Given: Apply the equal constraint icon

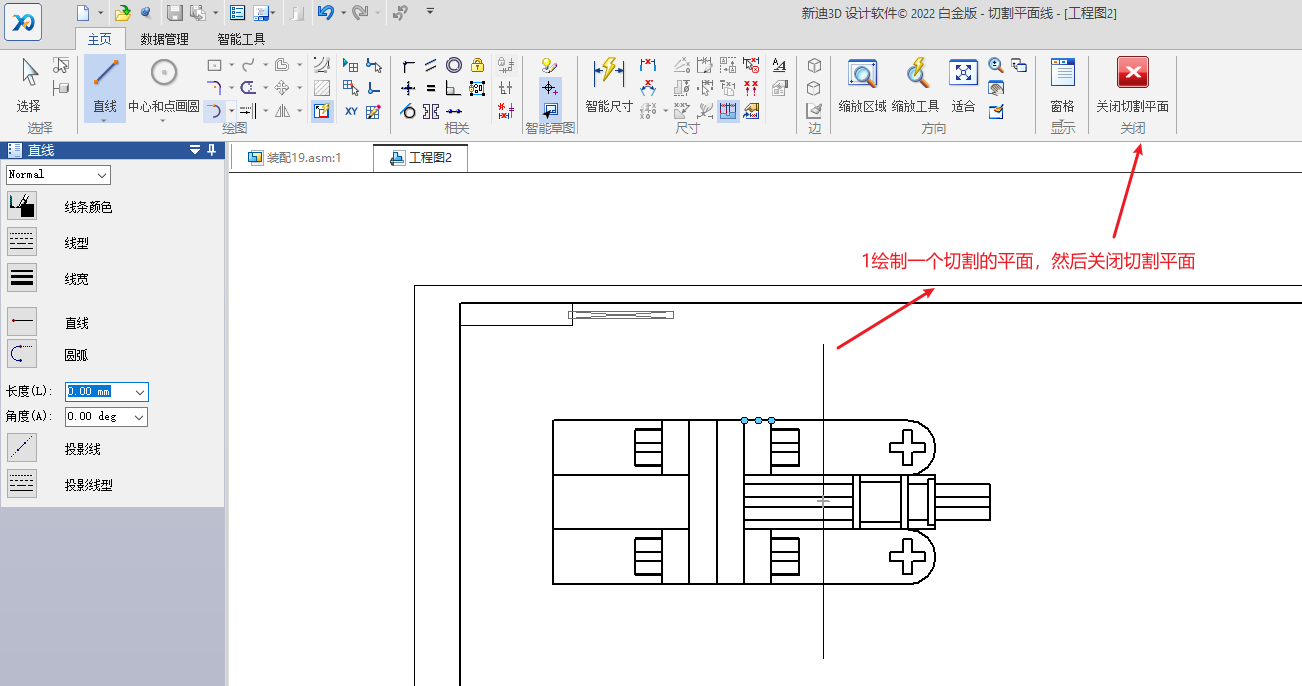Looking at the screenshot, I should click(x=431, y=88).
